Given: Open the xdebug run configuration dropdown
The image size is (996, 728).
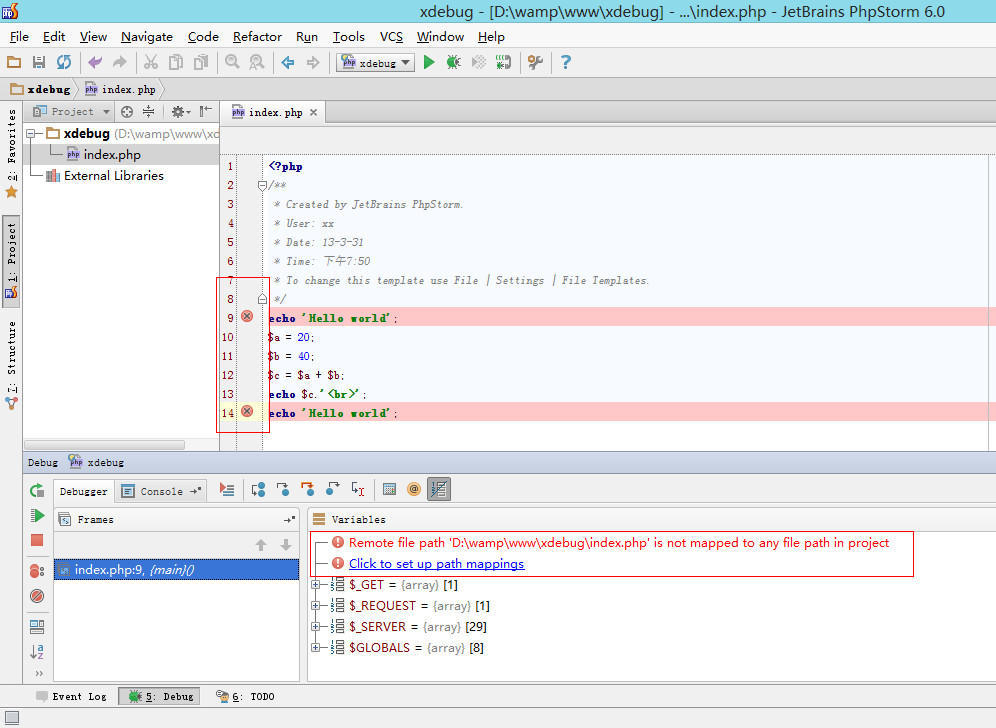Looking at the screenshot, I should [x=375, y=62].
